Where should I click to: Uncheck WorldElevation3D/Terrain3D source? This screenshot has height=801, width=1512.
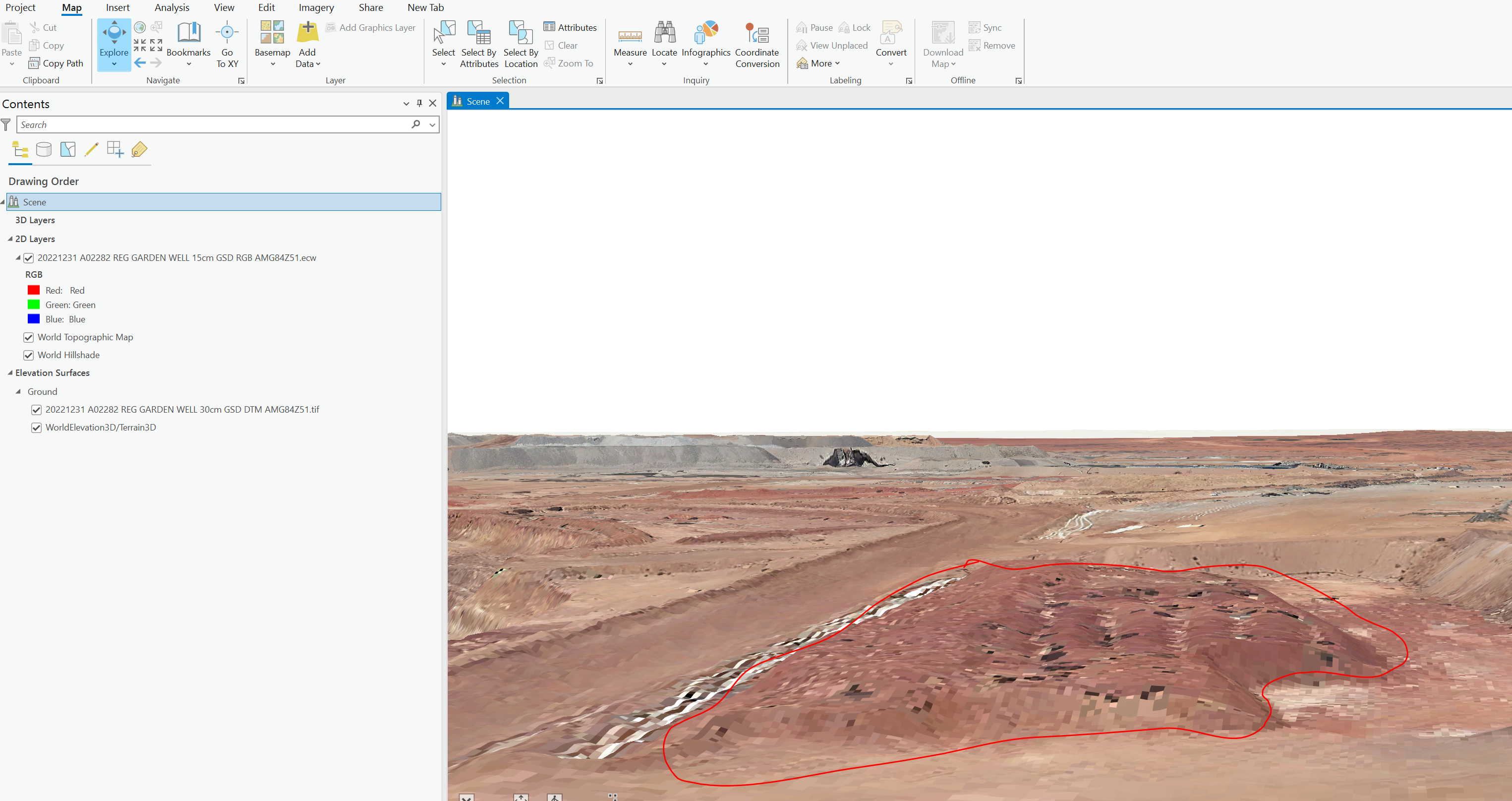click(x=36, y=428)
